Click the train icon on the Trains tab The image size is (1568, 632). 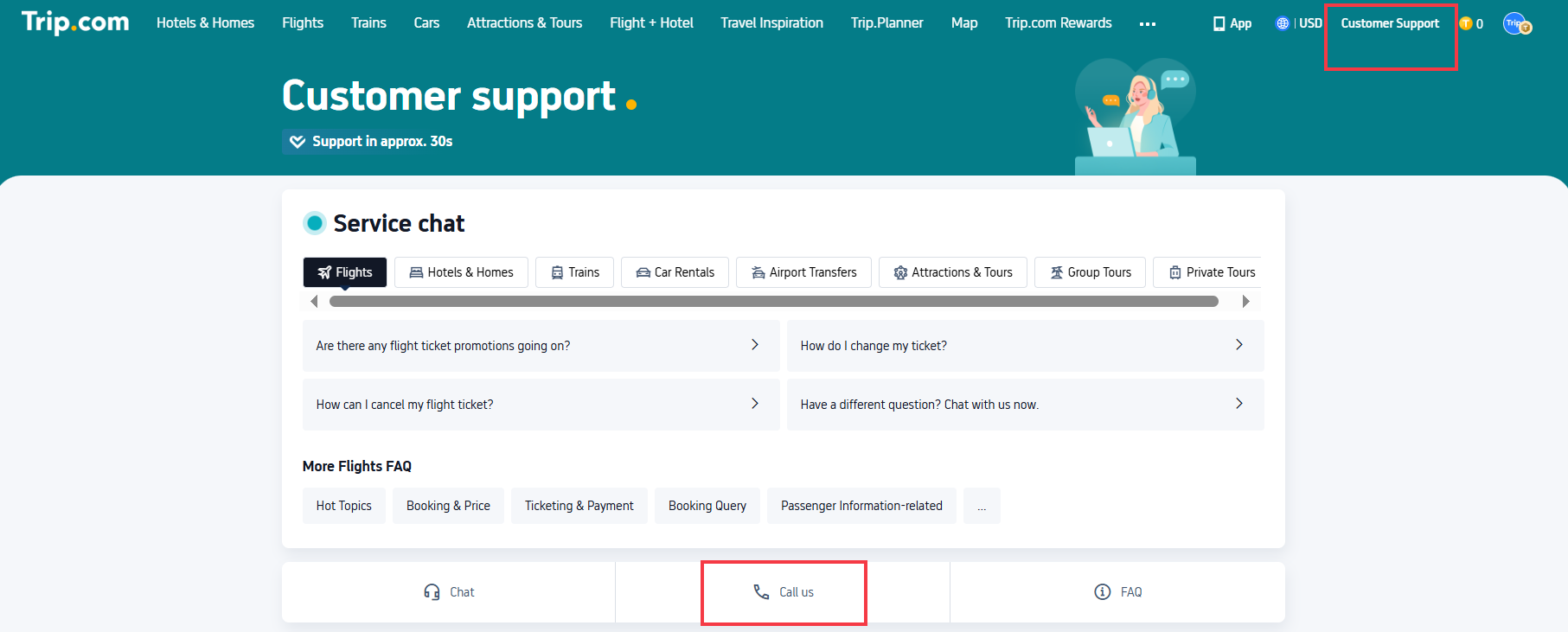coord(556,271)
